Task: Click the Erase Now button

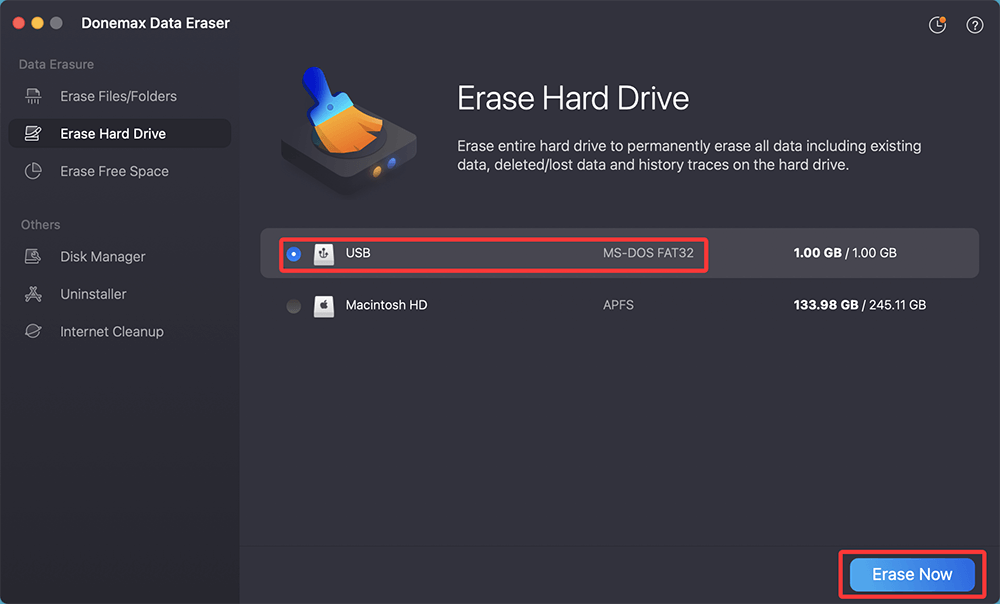Action: [x=911, y=574]
